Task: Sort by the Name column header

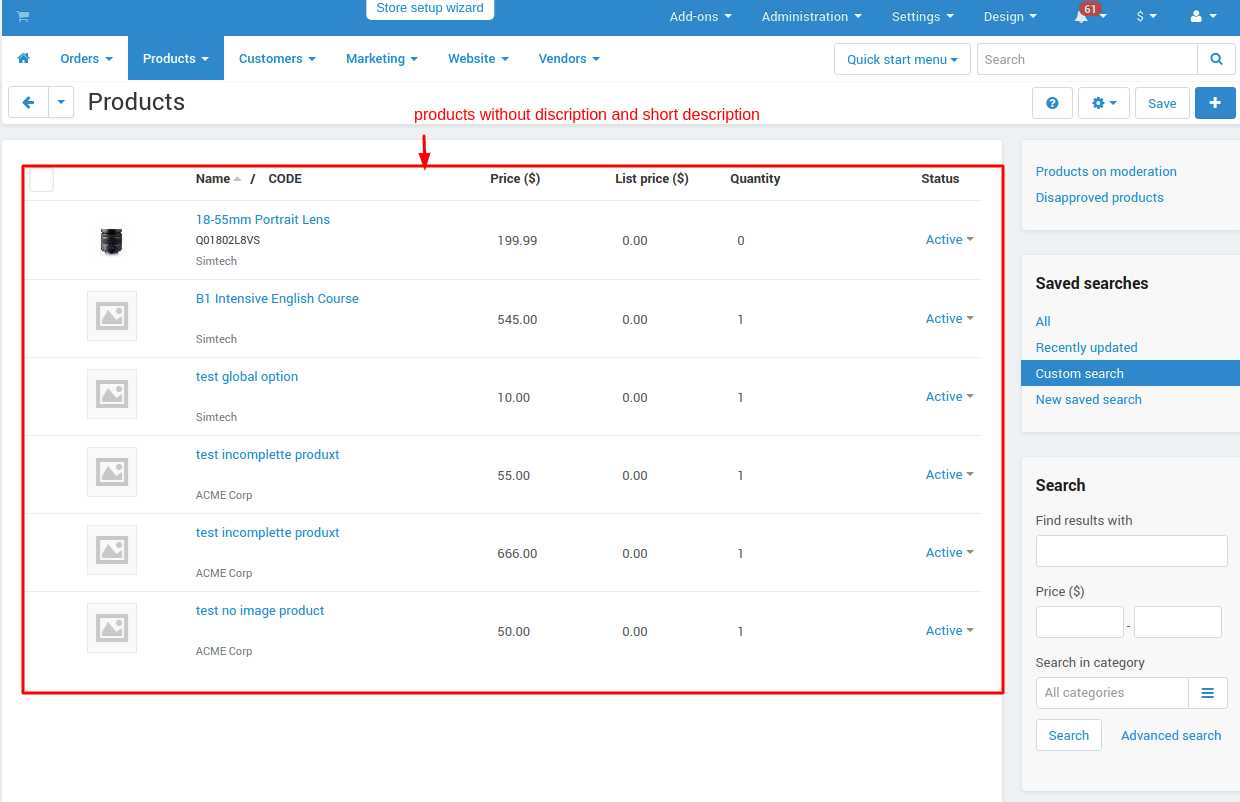Action: (x=218, y=179)
